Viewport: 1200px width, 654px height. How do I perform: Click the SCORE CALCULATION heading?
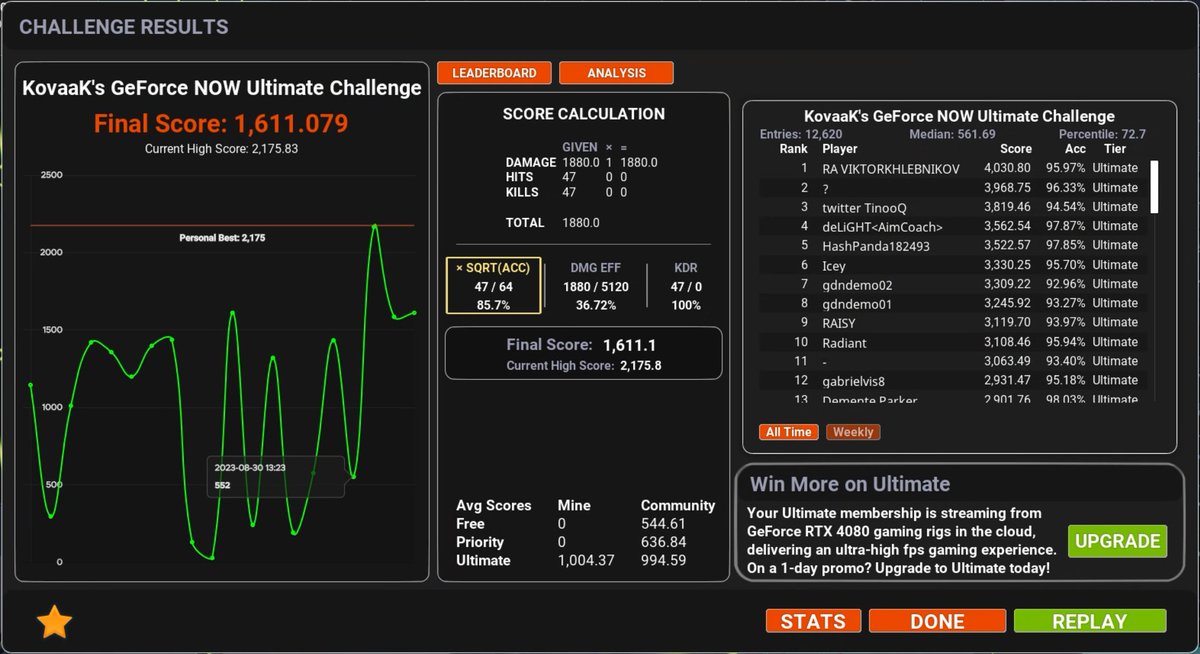point(583,114)
